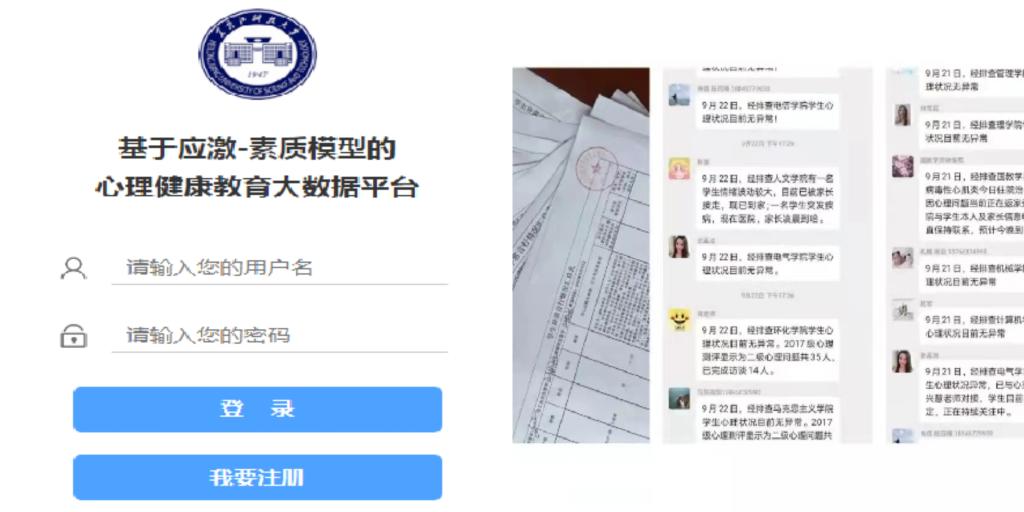Click the avatar beside the 马克思主义学院 message
1024x512 pixels.
[679, 398]
